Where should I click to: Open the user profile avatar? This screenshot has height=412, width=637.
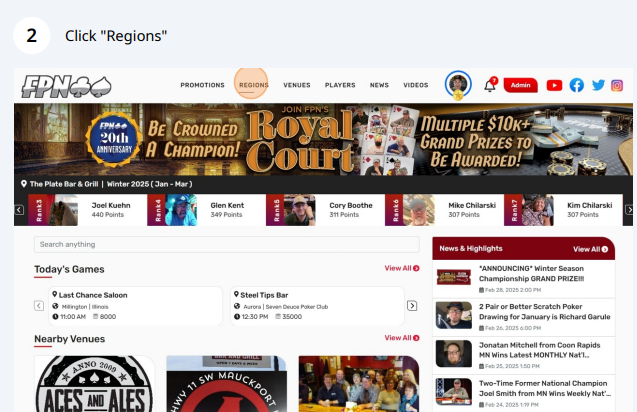pos(458,85)
